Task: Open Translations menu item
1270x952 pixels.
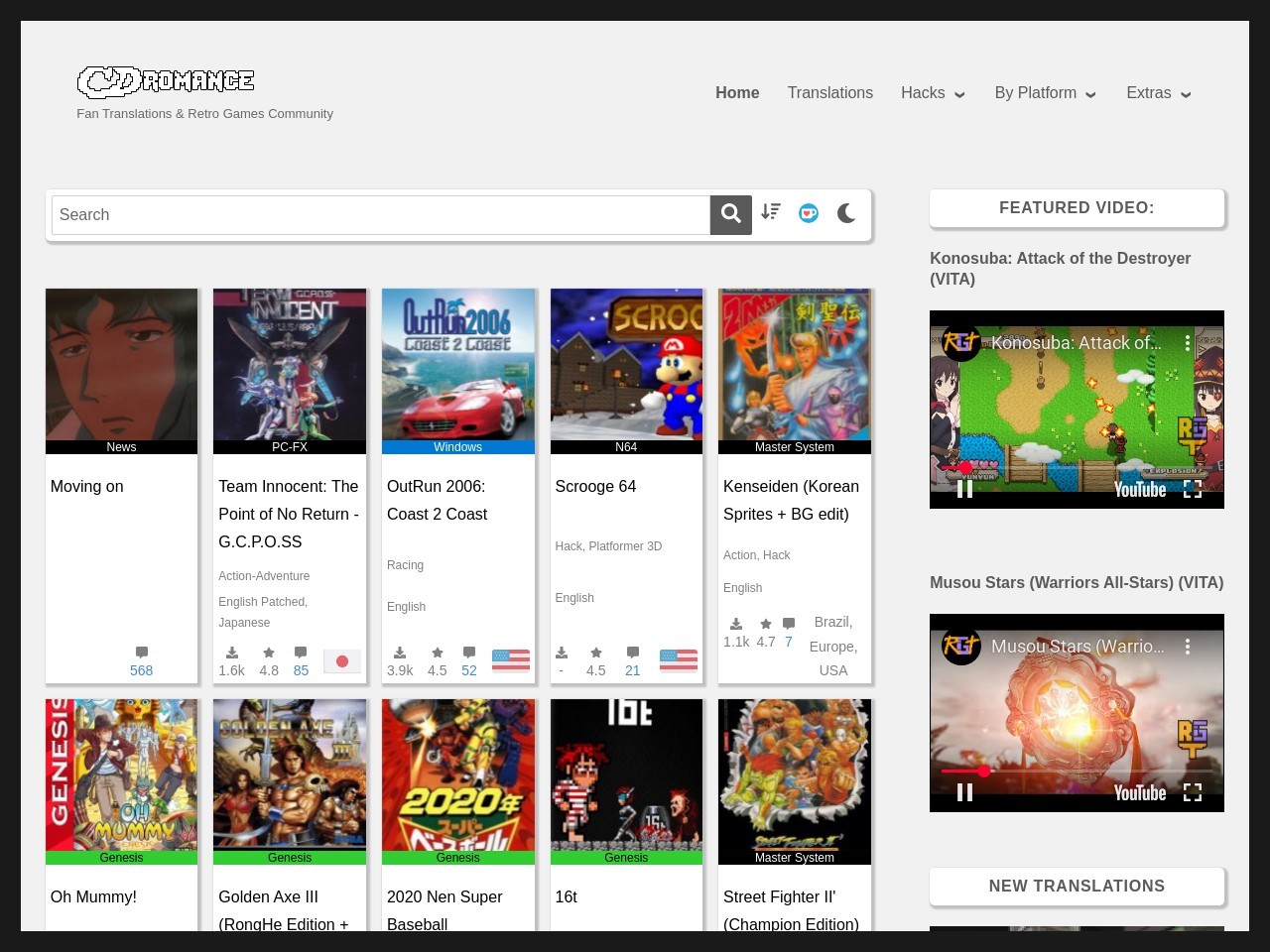Action: point(830,92)
